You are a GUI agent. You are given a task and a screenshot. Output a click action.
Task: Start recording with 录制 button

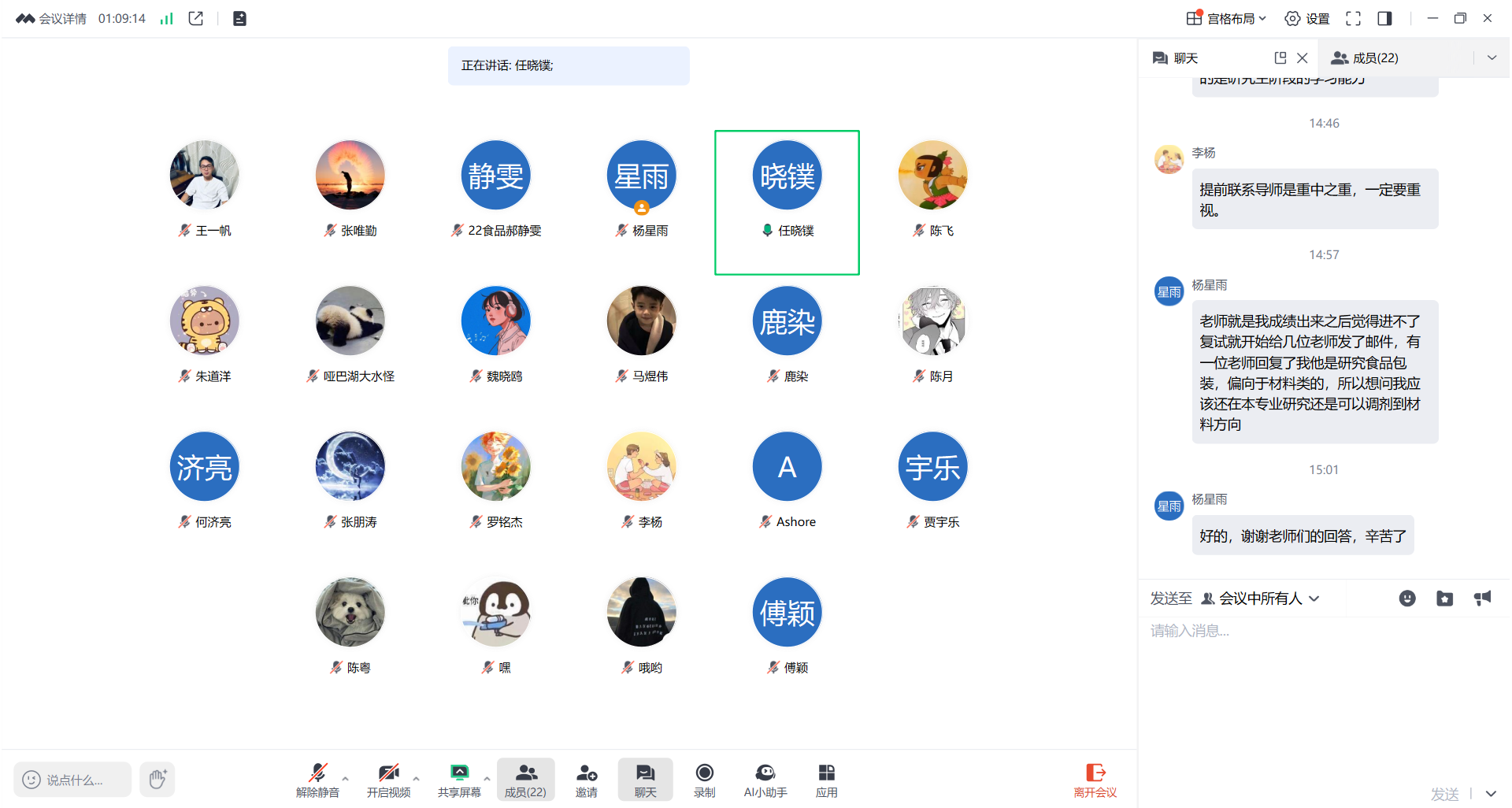[704, 779]
